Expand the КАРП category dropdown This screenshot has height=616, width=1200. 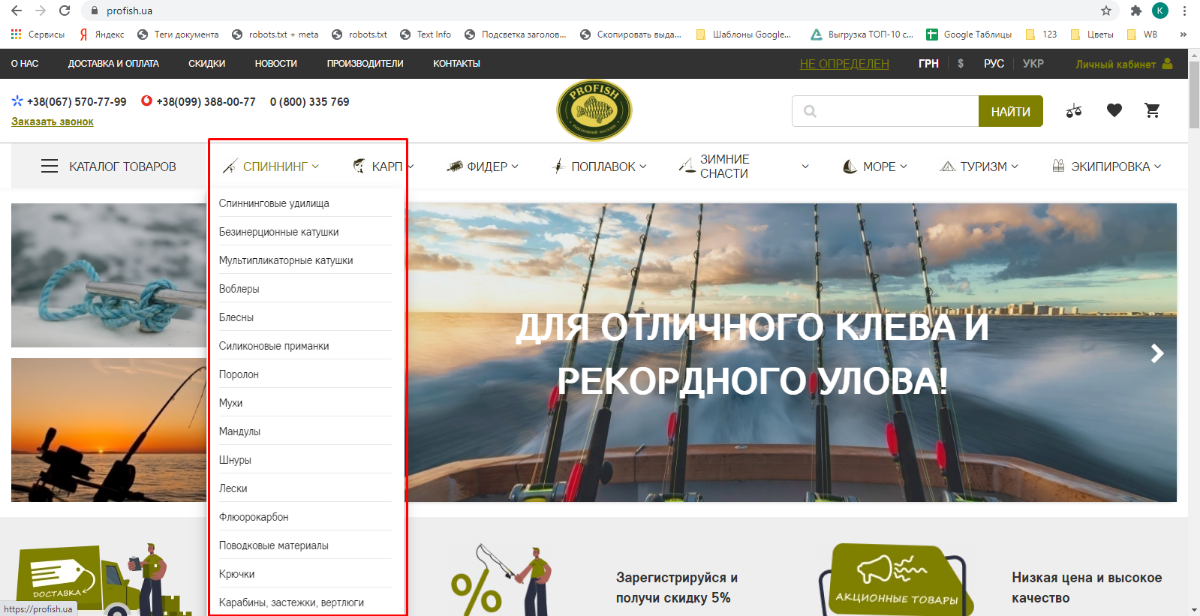pyautogui.click(x=384, y=166)
